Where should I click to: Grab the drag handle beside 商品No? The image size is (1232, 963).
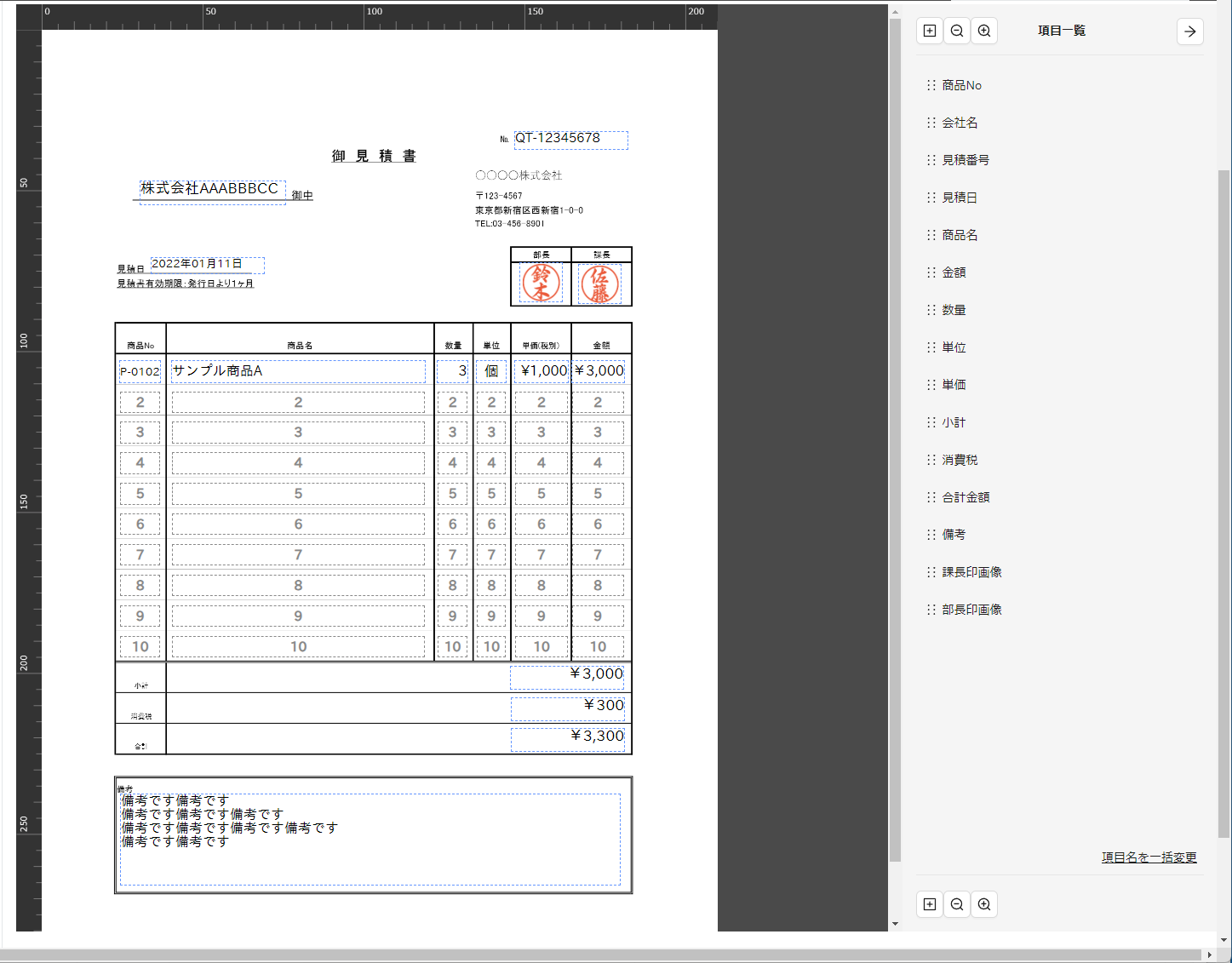[931, 85]
